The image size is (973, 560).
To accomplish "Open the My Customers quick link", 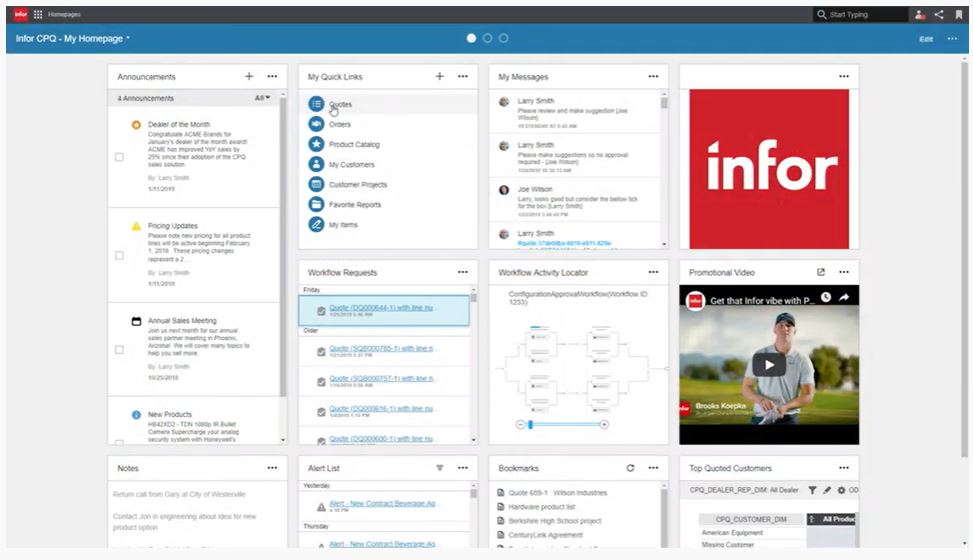I will [351, 165].
